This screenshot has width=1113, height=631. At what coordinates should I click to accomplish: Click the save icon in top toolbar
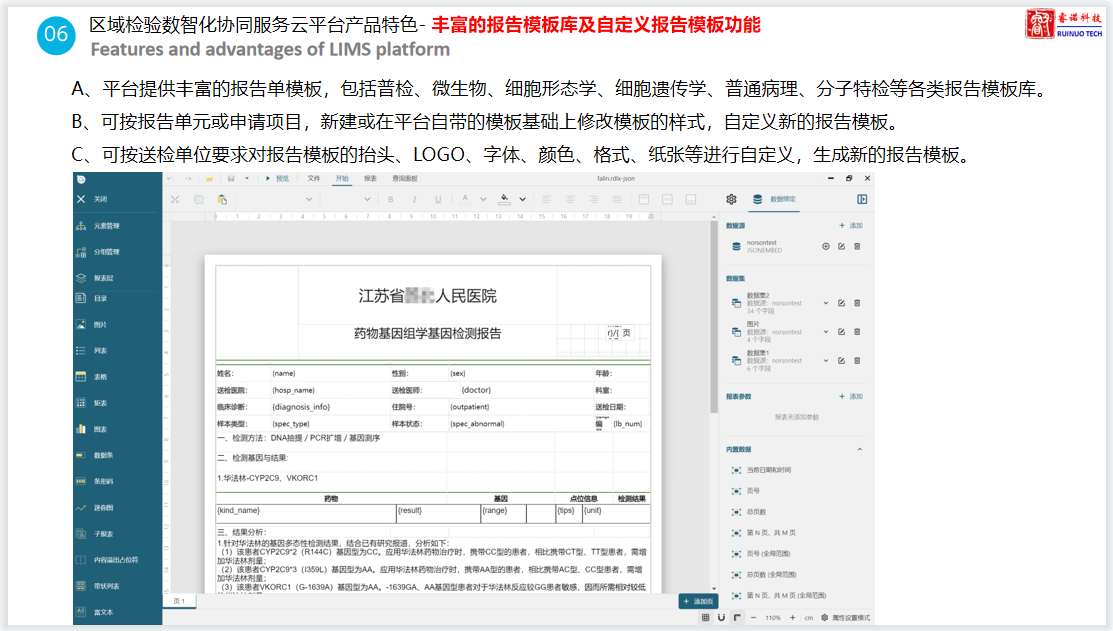(231, 178)
